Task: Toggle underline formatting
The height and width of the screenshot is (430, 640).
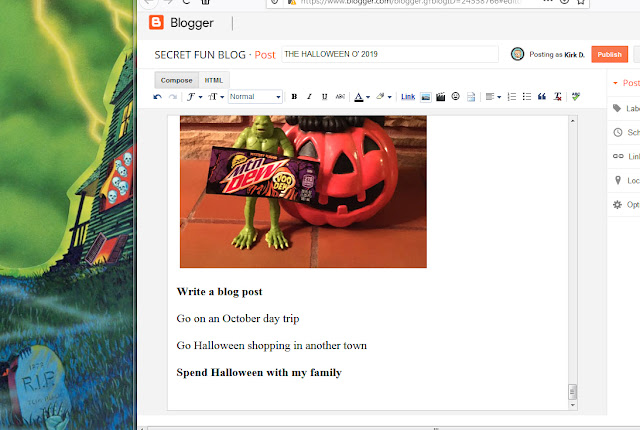Action: (x=324, y=97)
